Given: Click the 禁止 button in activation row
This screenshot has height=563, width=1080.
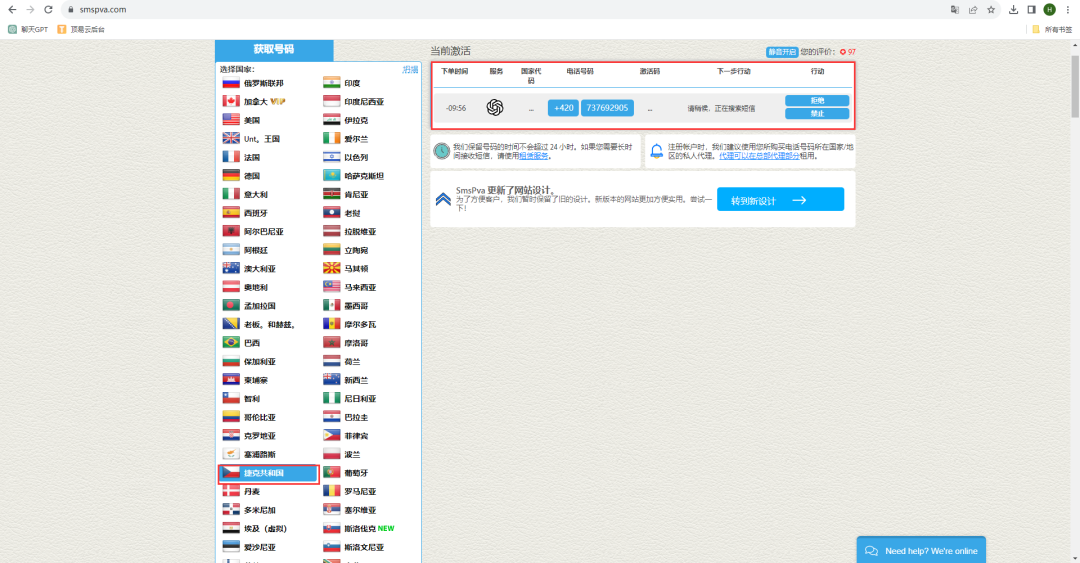Looking at the screenshot, I should coord(817,114).
